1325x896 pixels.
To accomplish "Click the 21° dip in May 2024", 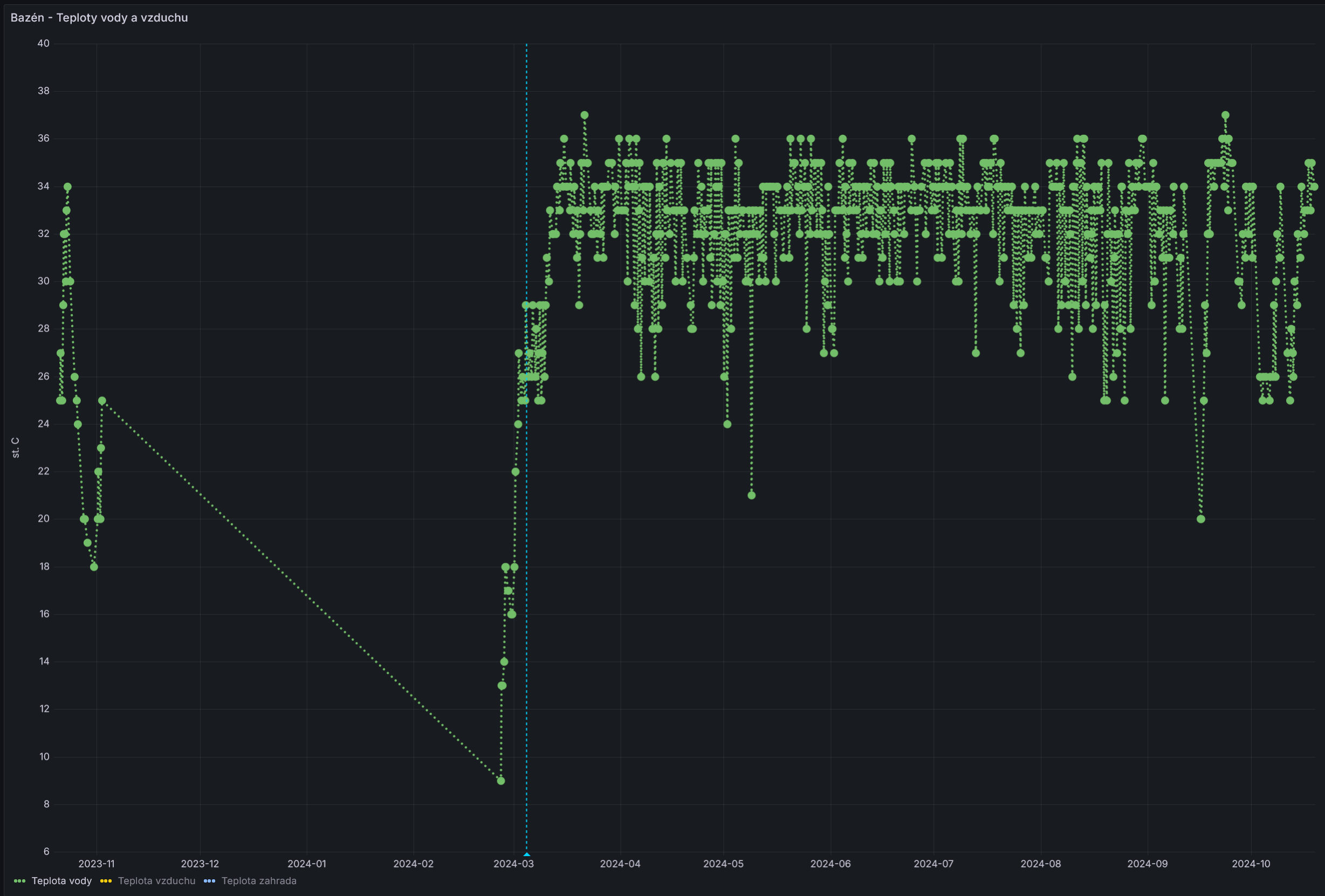I will point(751,495).
